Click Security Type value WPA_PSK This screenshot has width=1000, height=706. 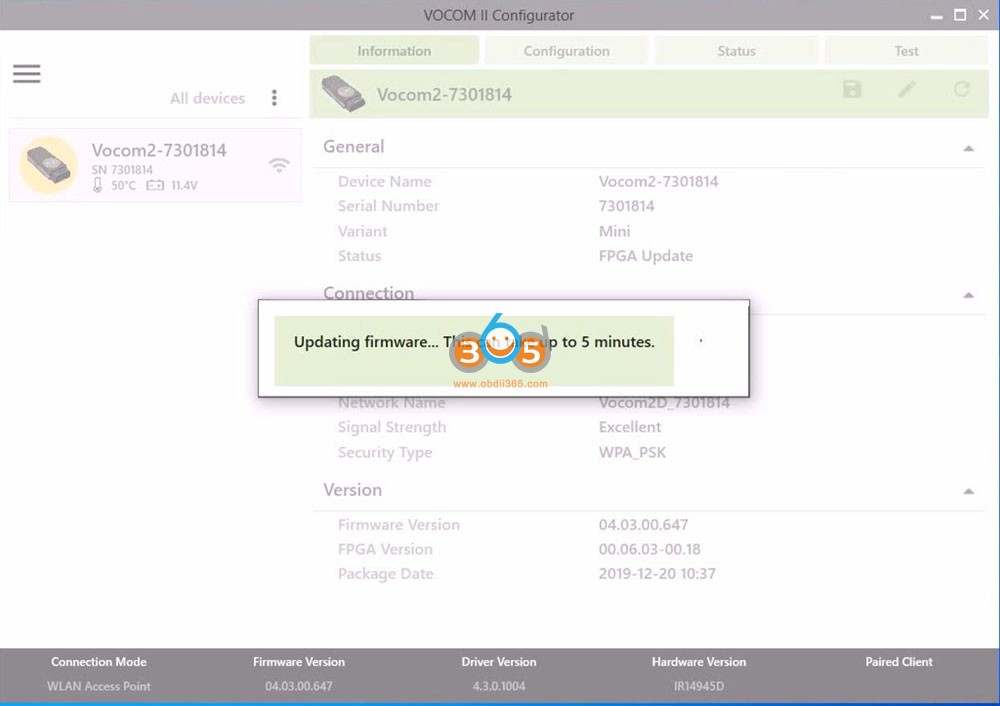[632, 452]
